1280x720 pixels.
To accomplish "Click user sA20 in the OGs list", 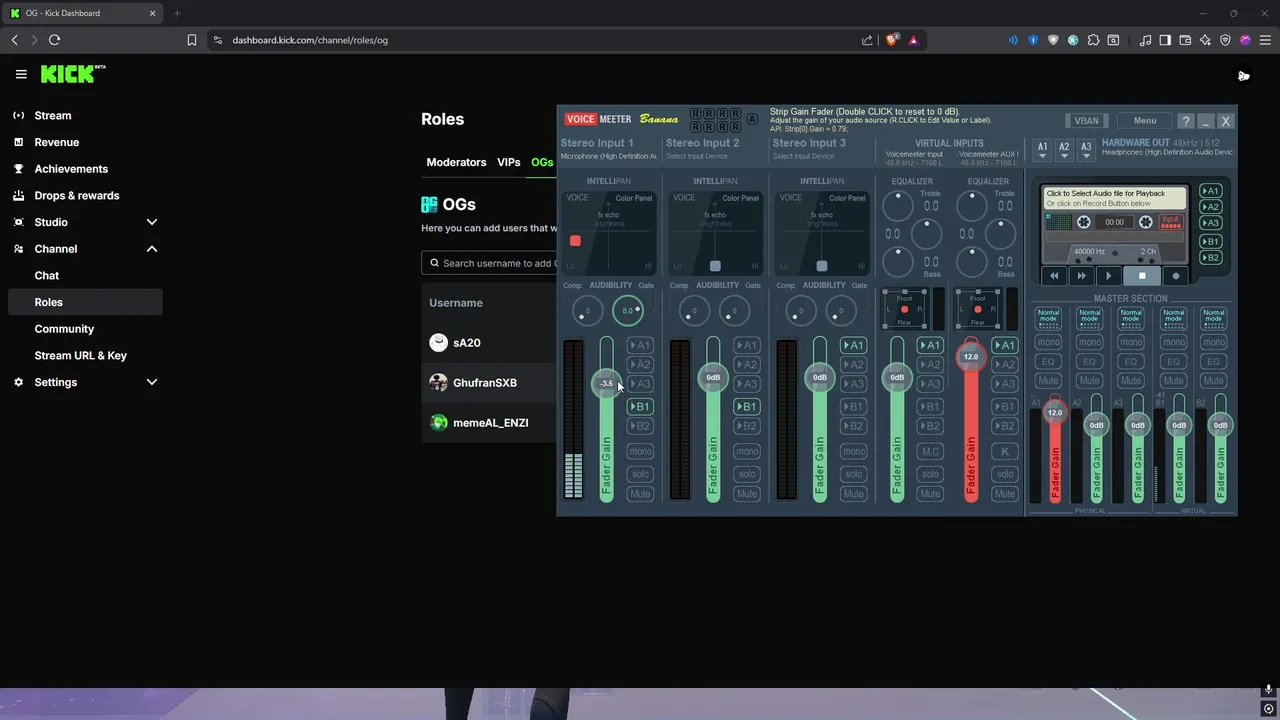I will pos(466,343).
